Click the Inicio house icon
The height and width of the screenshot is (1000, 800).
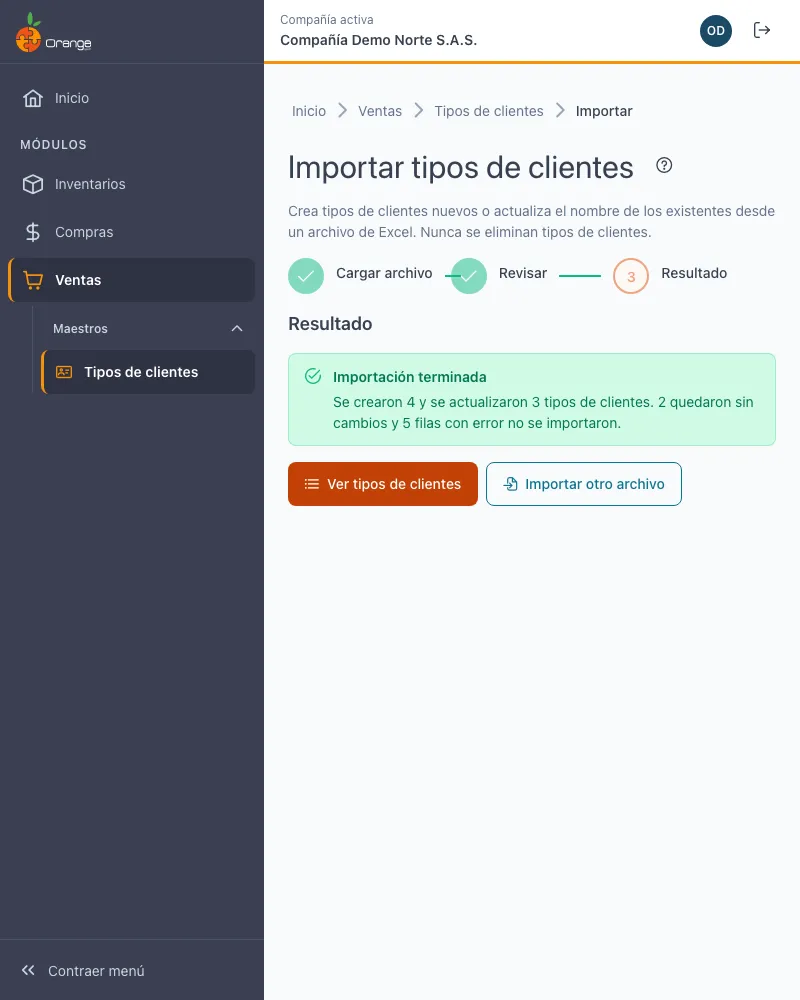click(x=33, y=98)
